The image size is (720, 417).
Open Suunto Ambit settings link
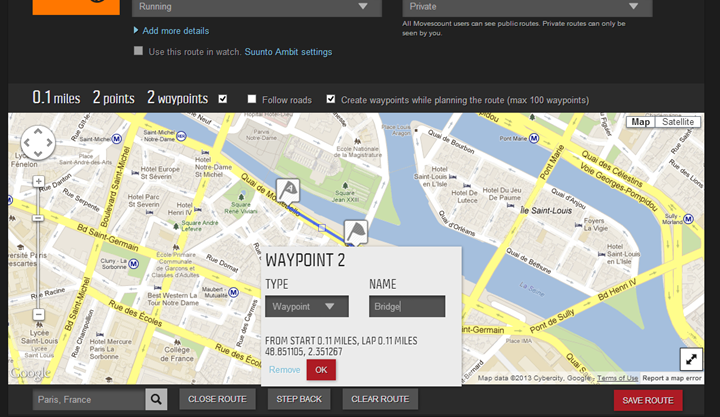coord(288,52)
